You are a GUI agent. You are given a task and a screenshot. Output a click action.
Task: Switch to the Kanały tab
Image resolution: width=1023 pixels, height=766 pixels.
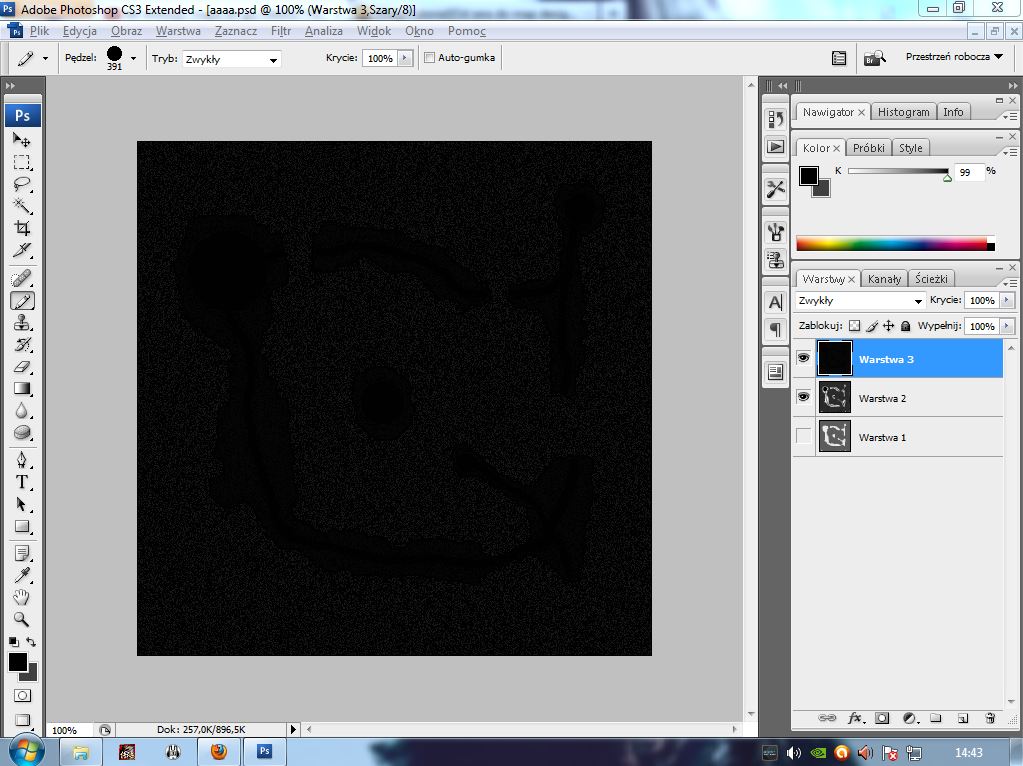tap(884, 279)
